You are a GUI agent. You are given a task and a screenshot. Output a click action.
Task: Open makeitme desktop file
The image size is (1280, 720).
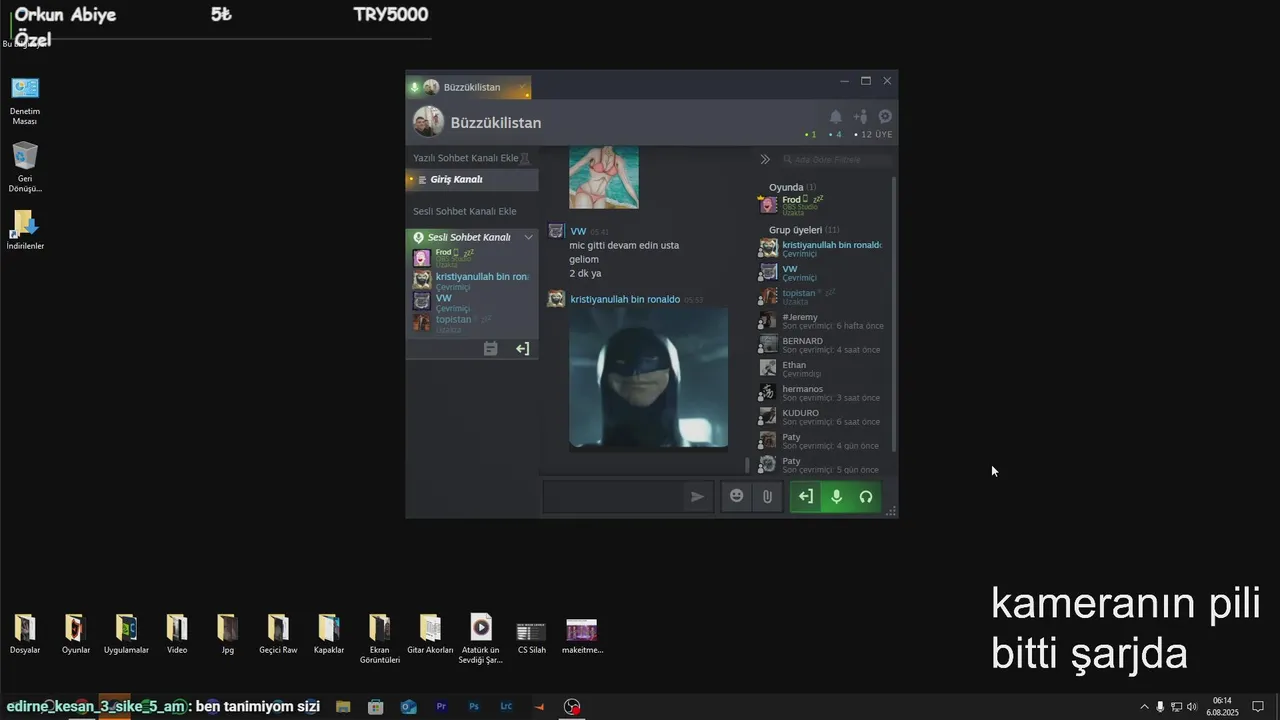coord(581,636)
